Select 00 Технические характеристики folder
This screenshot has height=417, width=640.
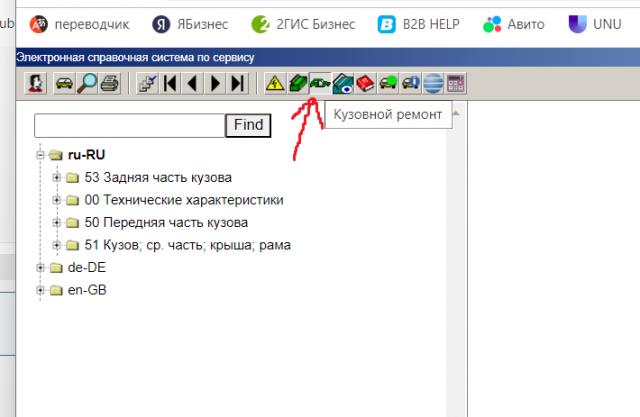pos(184,200)
